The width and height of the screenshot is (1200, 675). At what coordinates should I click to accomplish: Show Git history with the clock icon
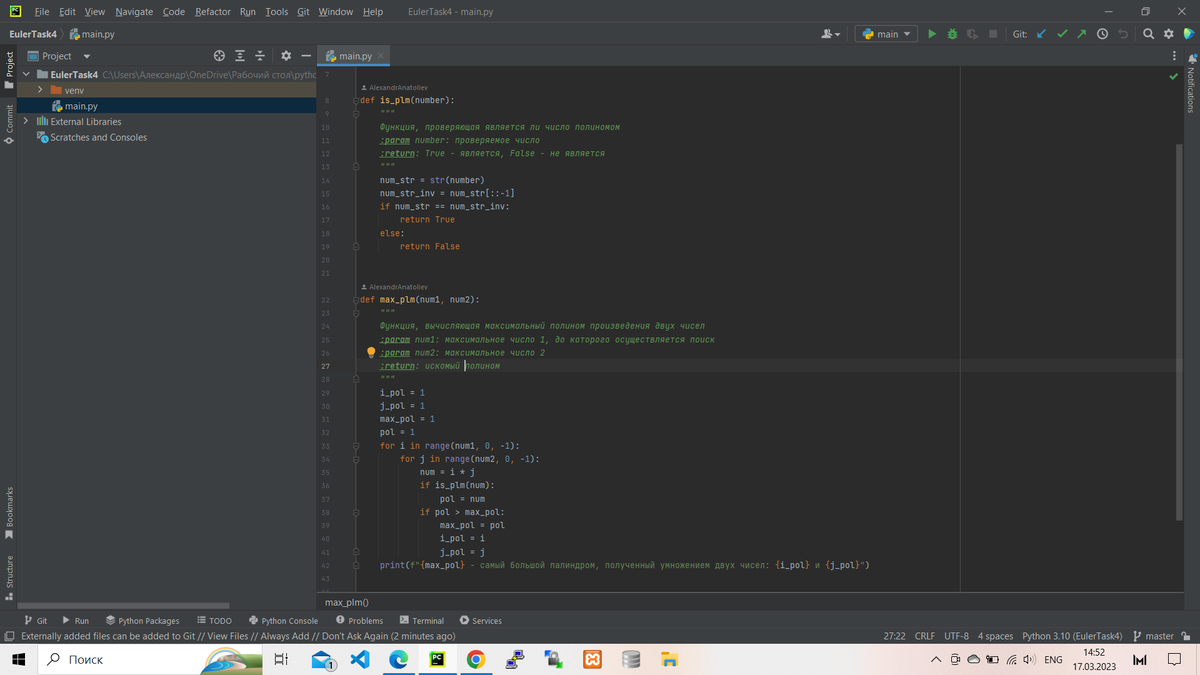pyautogui.click(x=1101, y=33)
